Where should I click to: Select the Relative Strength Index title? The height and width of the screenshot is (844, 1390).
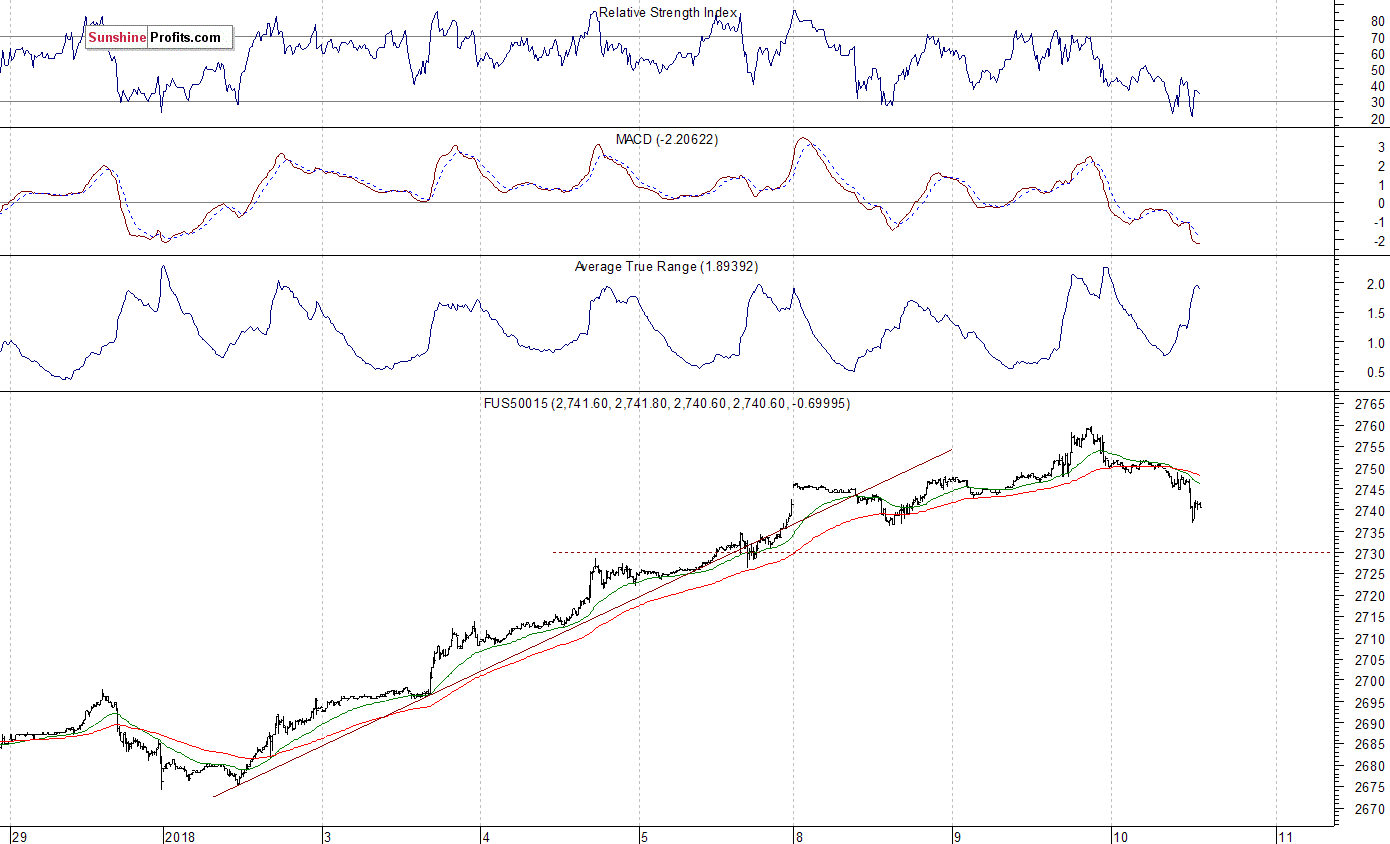pos(668,13)
